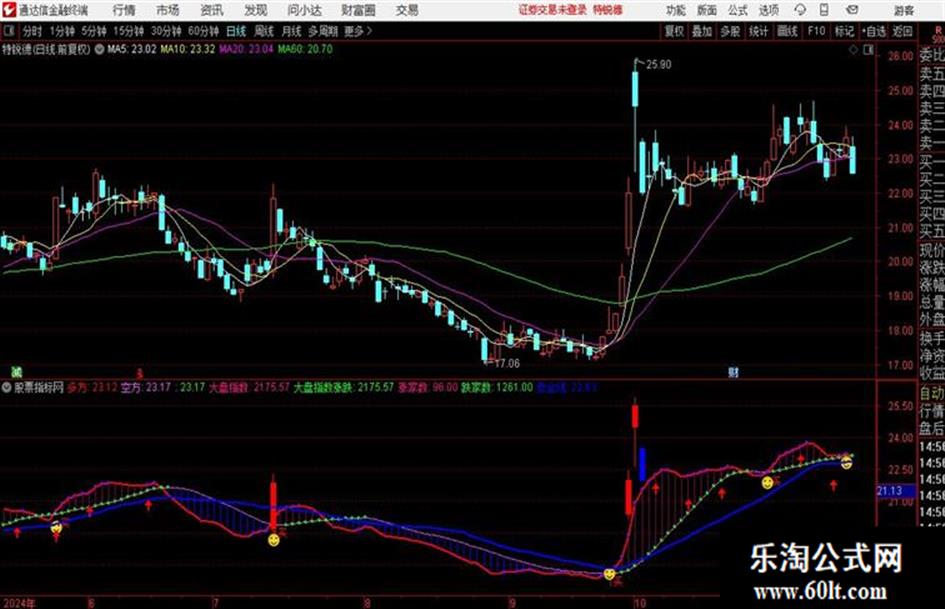Add stock via 自选 button
945x609 pixels.
click(x=873, y=31)
